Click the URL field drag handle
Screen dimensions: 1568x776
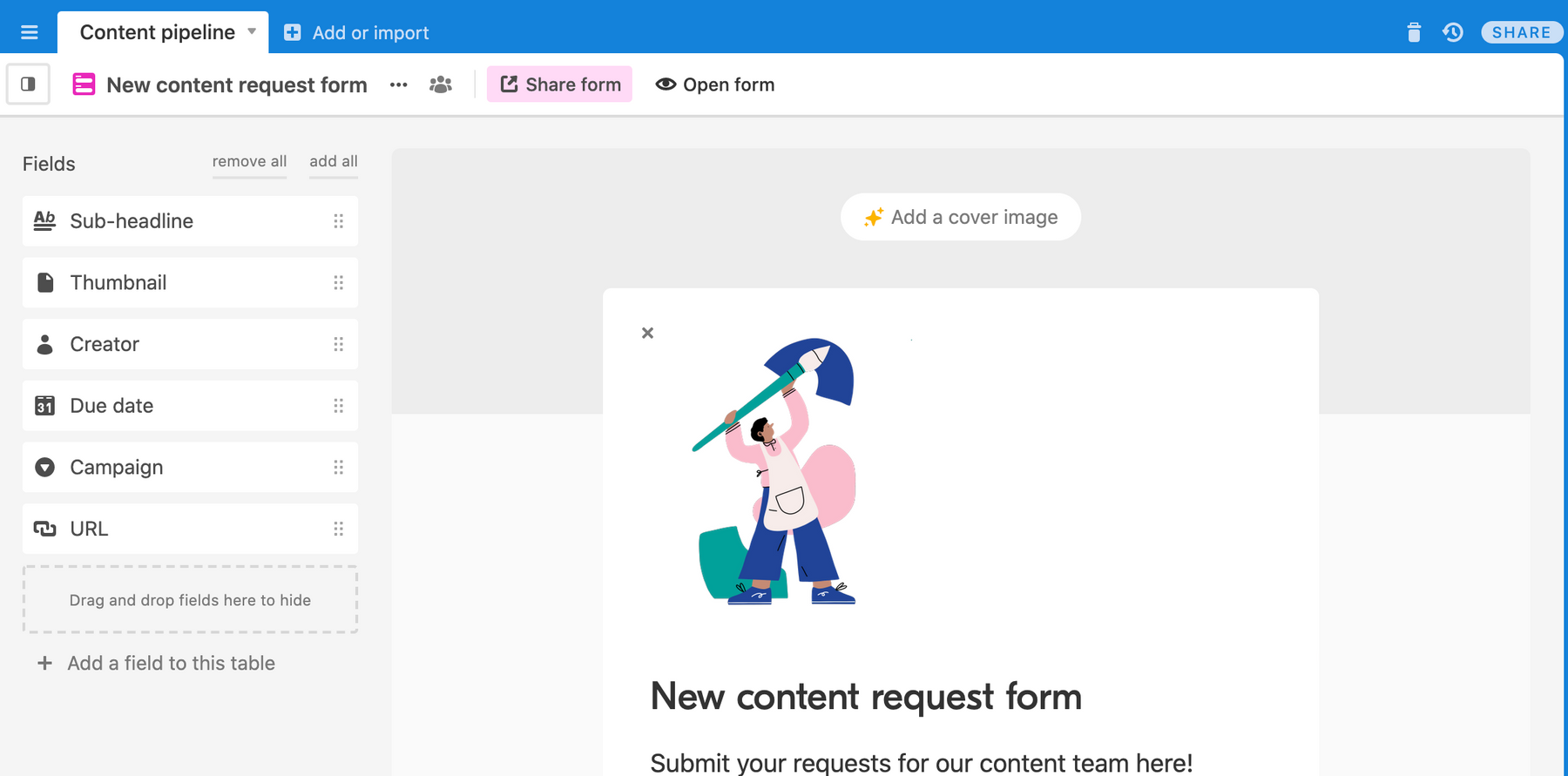click(x=339, y=529)
